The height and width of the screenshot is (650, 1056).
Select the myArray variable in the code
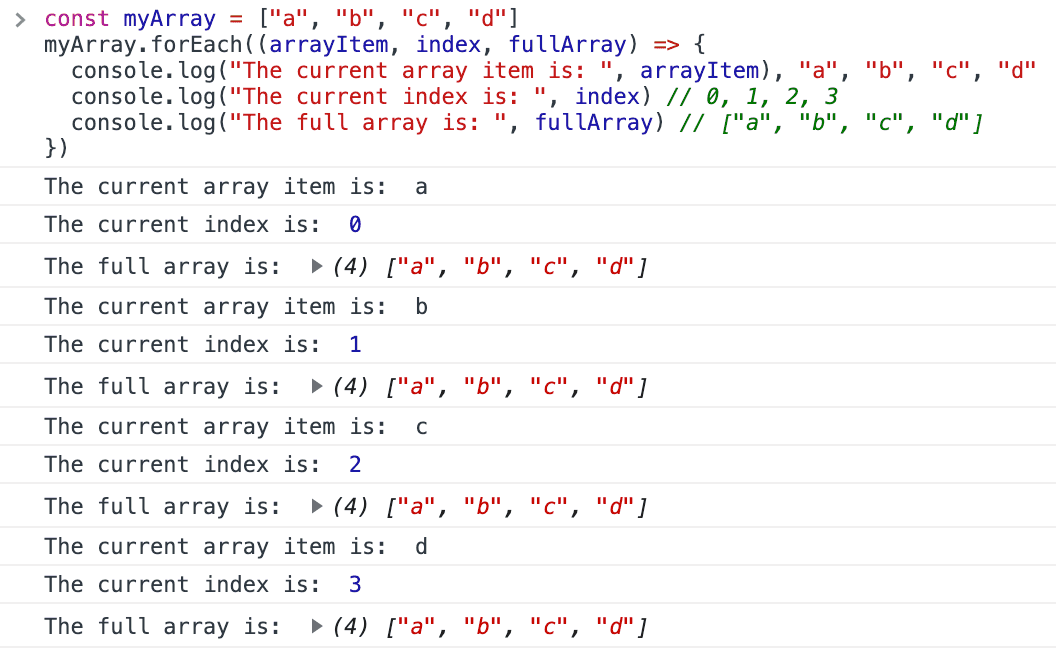[168, 18]
